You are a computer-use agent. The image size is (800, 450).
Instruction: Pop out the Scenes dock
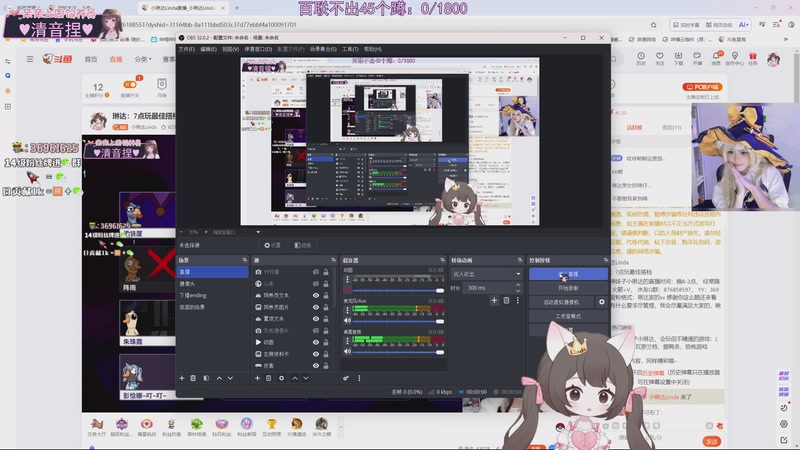pyautogui.click(x=244, y=260)
